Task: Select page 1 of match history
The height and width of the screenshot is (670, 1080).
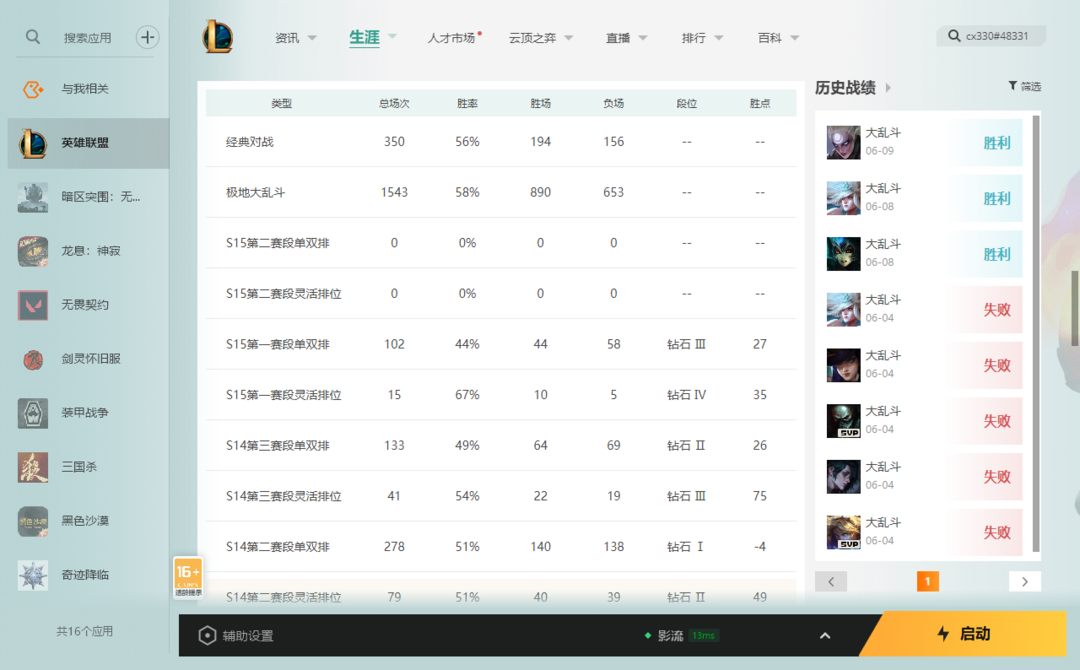Action: pos(928,582)
